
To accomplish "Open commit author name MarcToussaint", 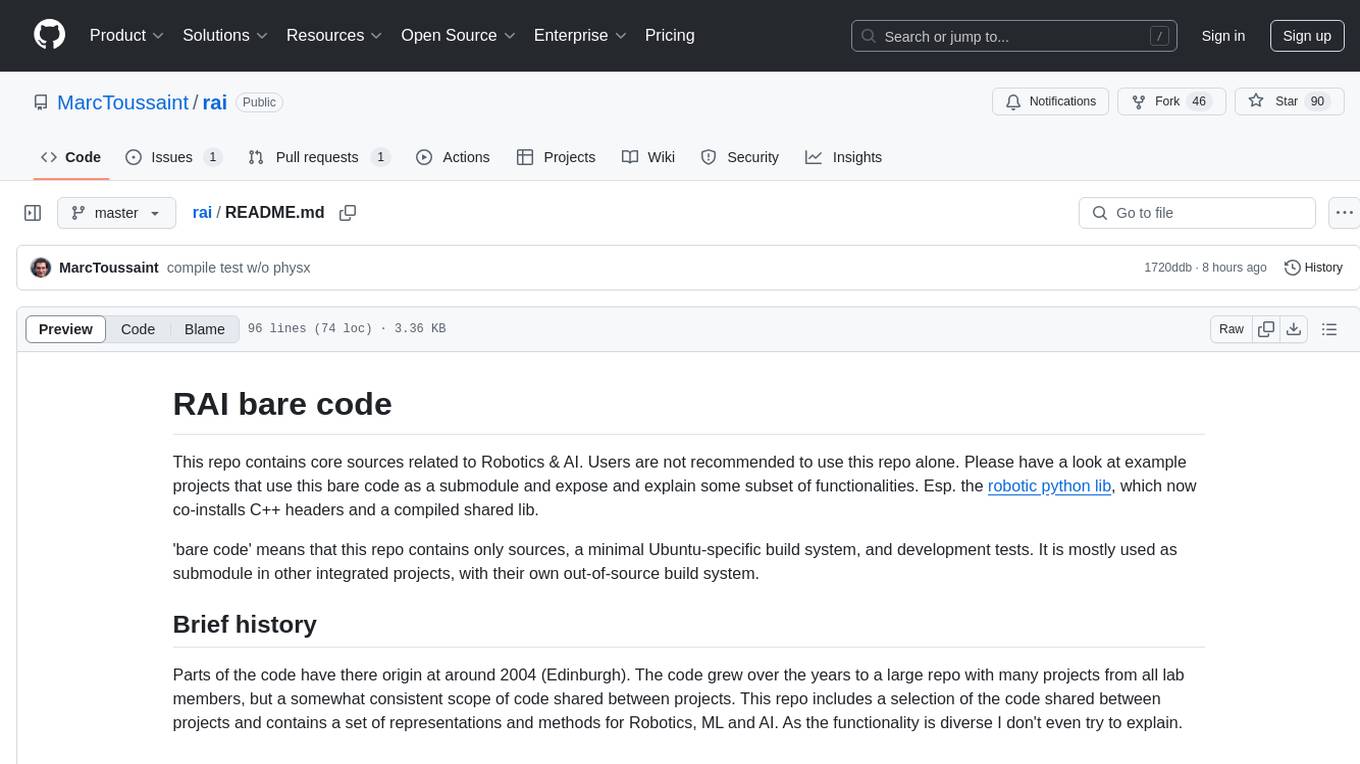I will point(109,267).
